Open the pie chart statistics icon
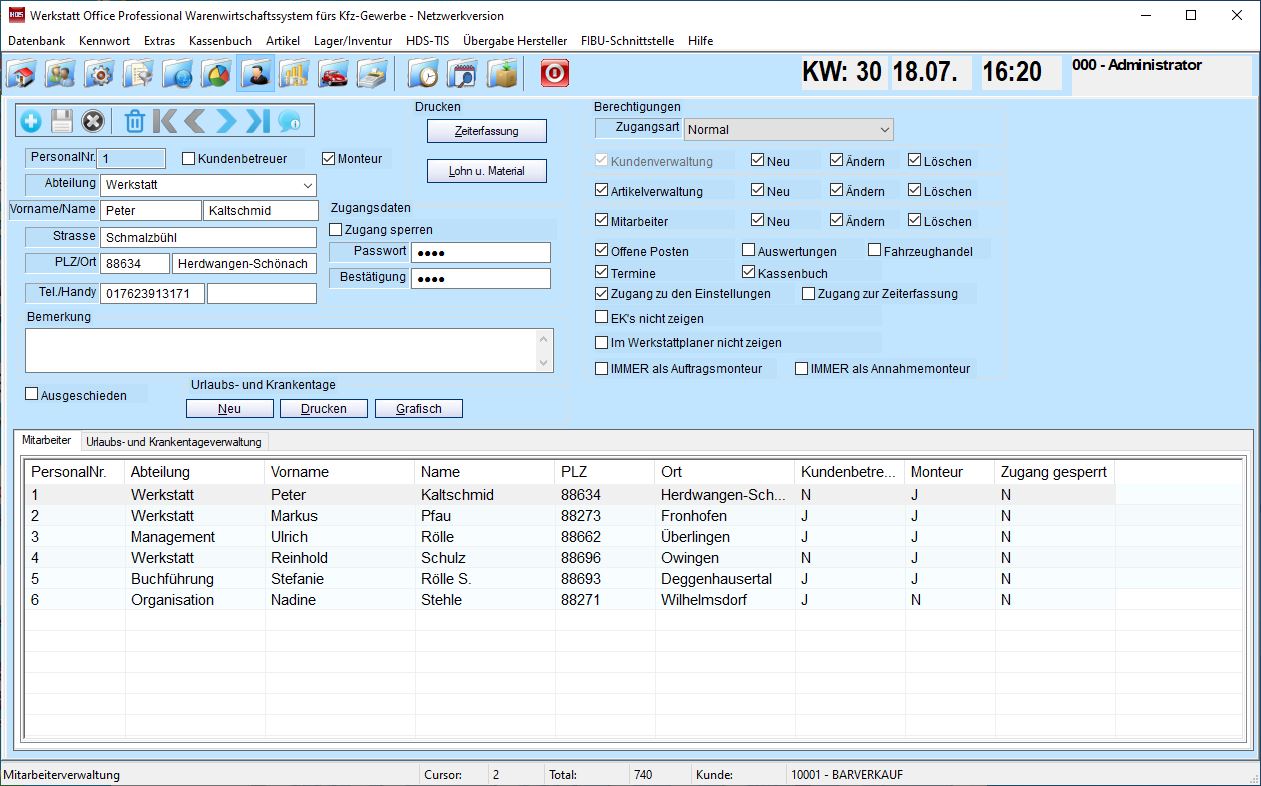This screenshot has height=786, width=1261. pos(216,74)
